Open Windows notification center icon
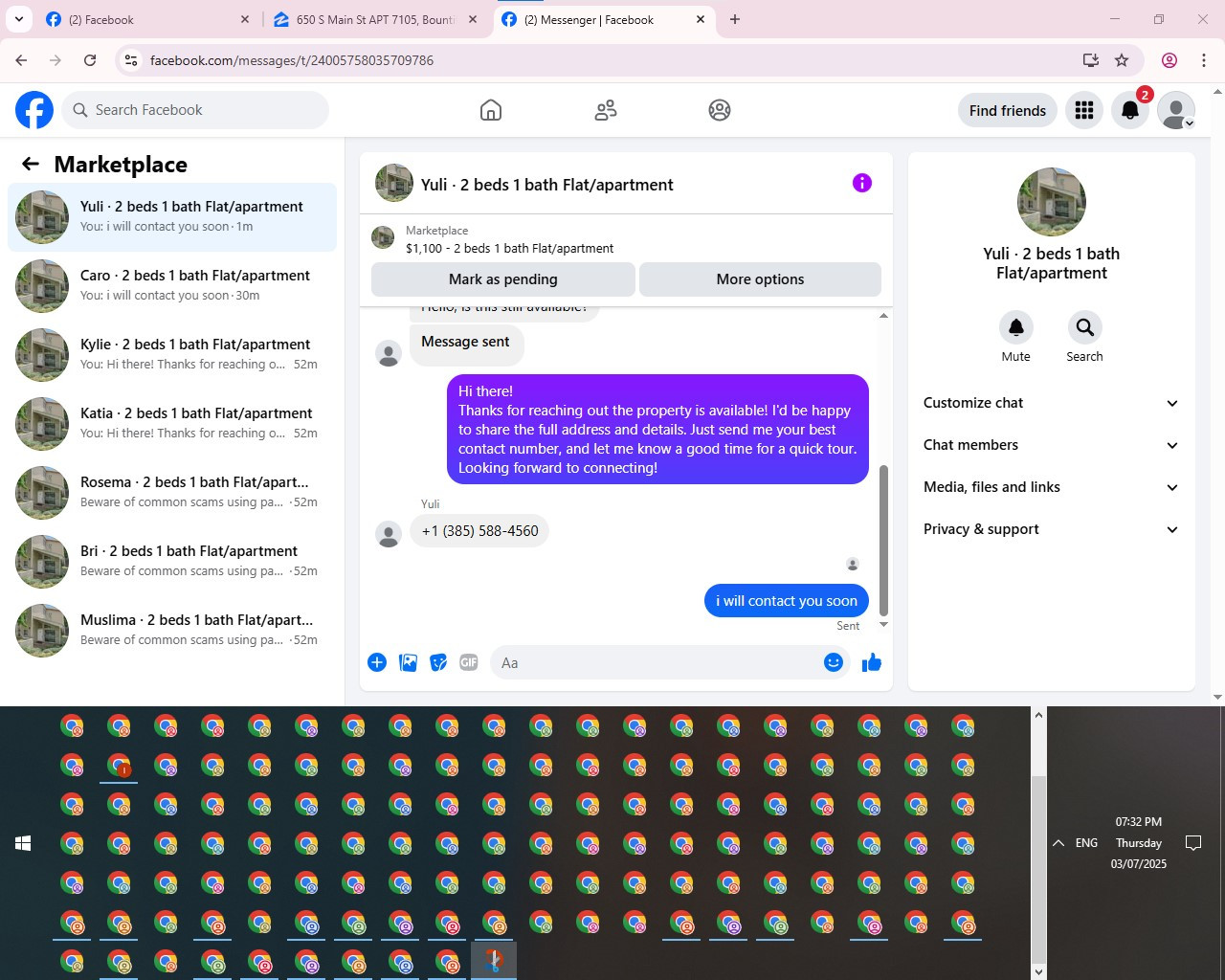Image resolution: width=1225 pixels, height=980 pixels. (x=1193, y=843)
